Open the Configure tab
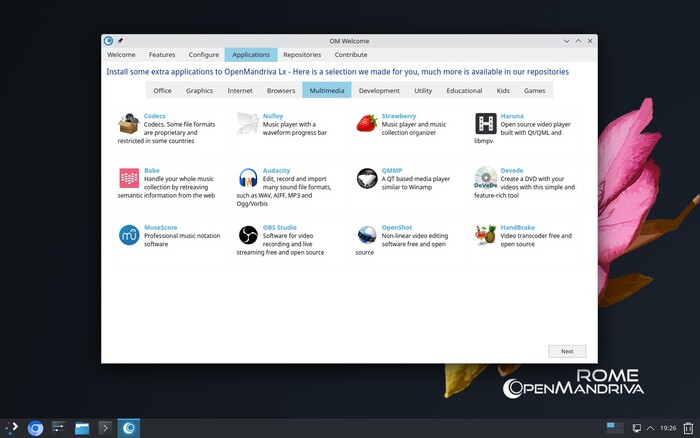This screenshot has width=700, height=438. pyautogui.click(x=204, y=54)
